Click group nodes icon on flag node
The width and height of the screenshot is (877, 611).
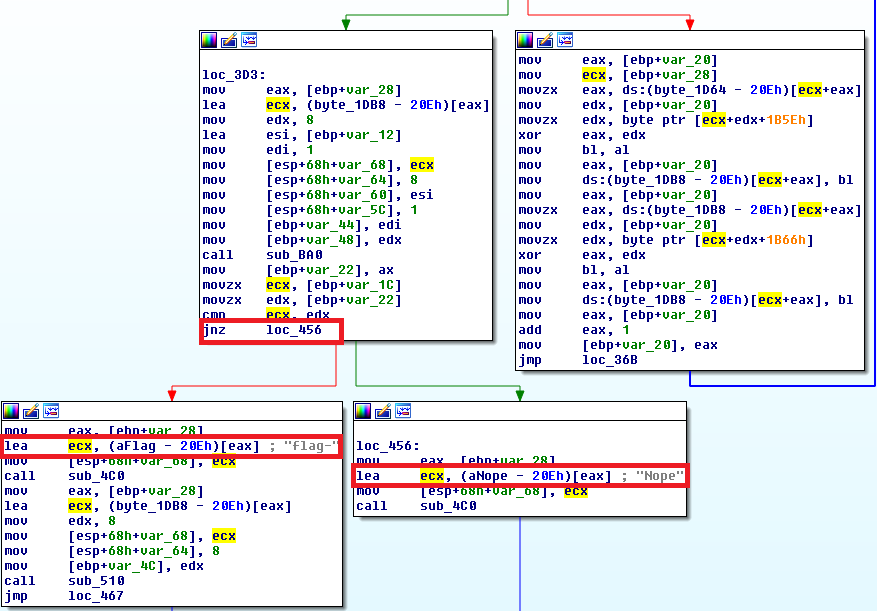52,411
